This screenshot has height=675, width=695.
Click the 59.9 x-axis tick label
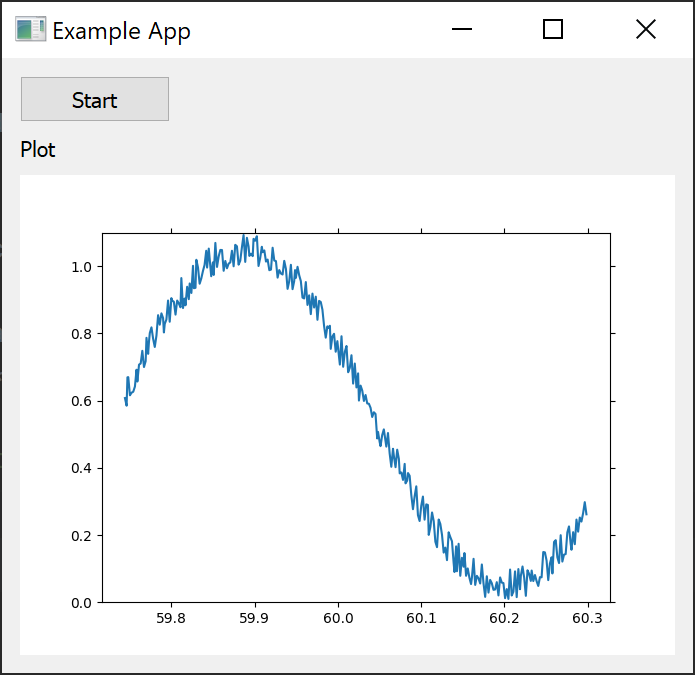(254, 618)
